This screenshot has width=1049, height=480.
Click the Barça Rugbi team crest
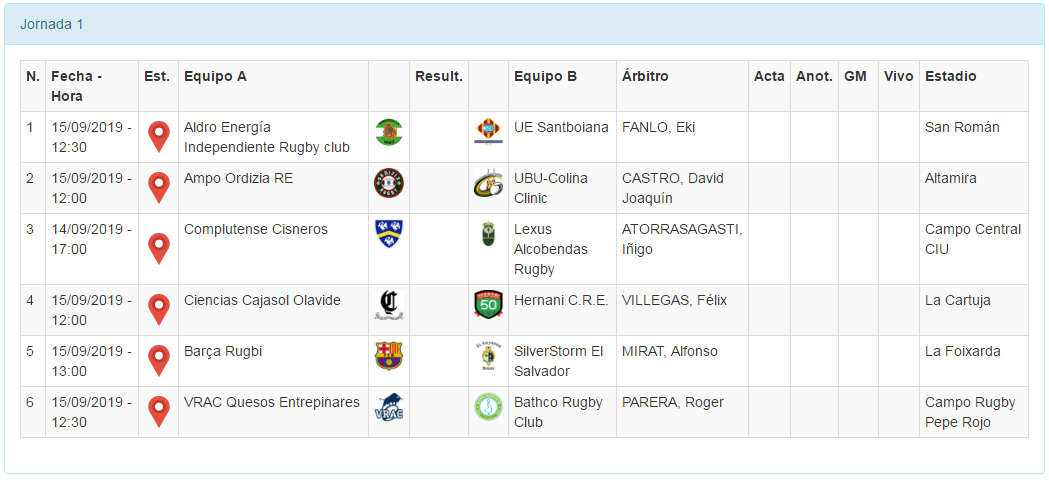click(x=388, y=356)
